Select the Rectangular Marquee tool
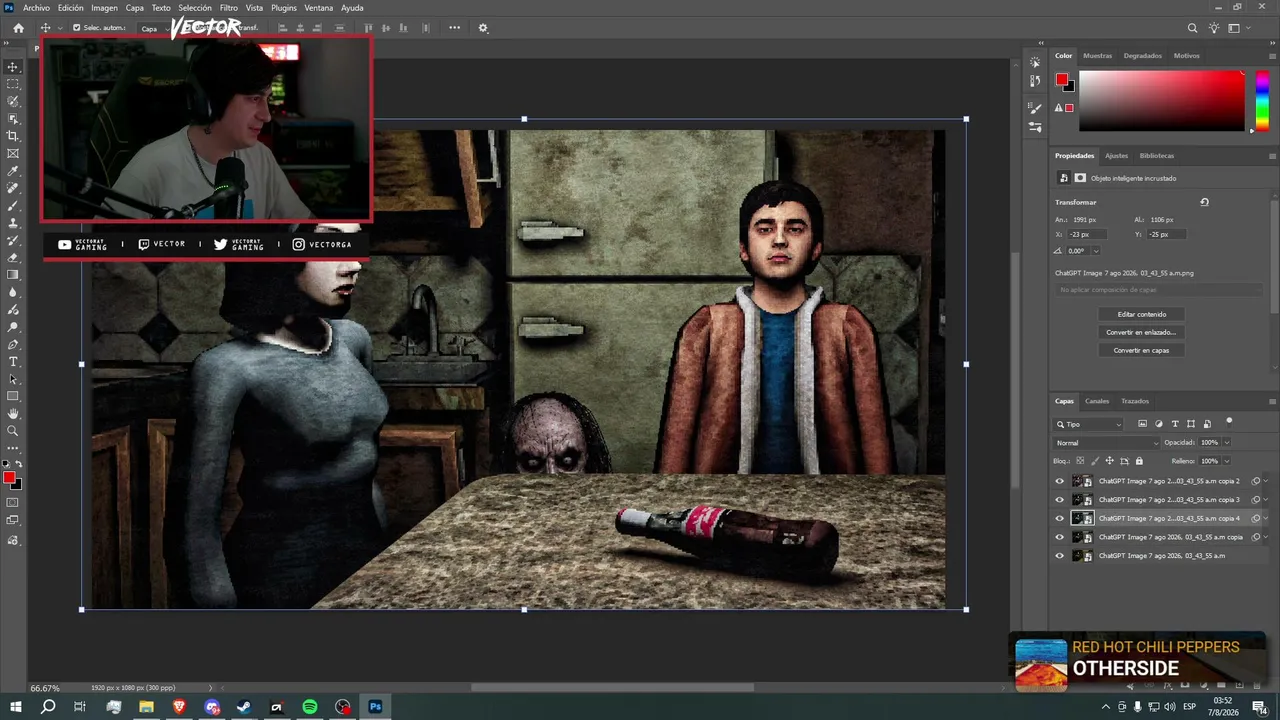 click(x=13, y=84)
